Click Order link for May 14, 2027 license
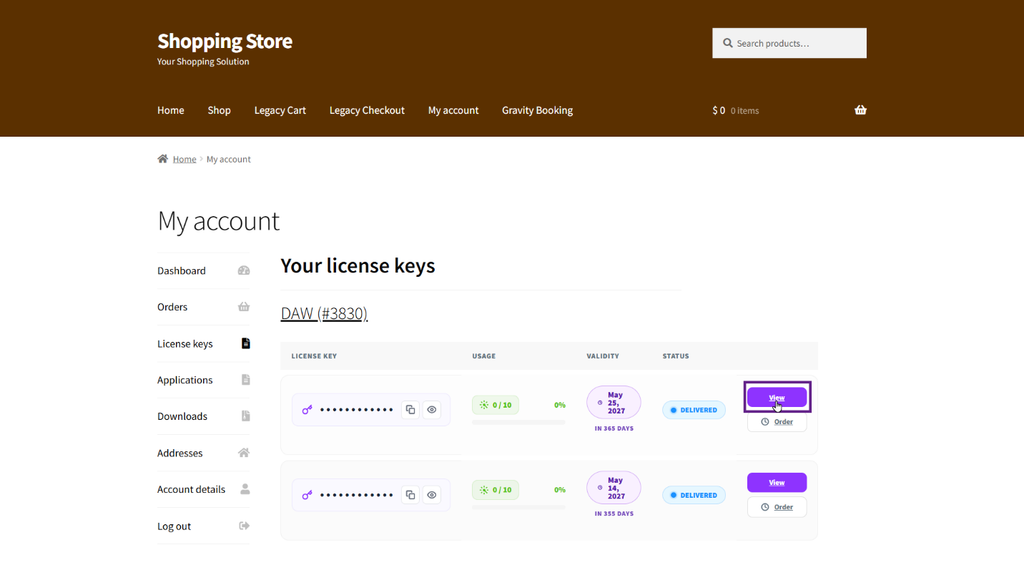 [x=776, y=507]
